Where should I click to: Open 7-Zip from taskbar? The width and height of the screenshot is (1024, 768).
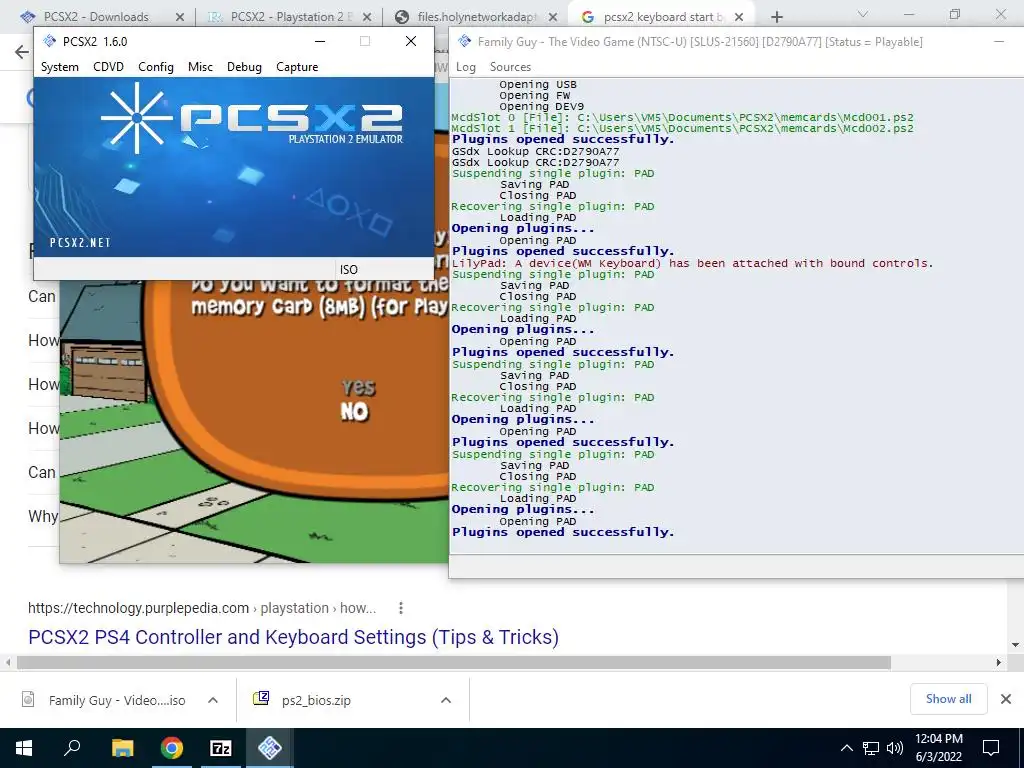coord(221,748)
